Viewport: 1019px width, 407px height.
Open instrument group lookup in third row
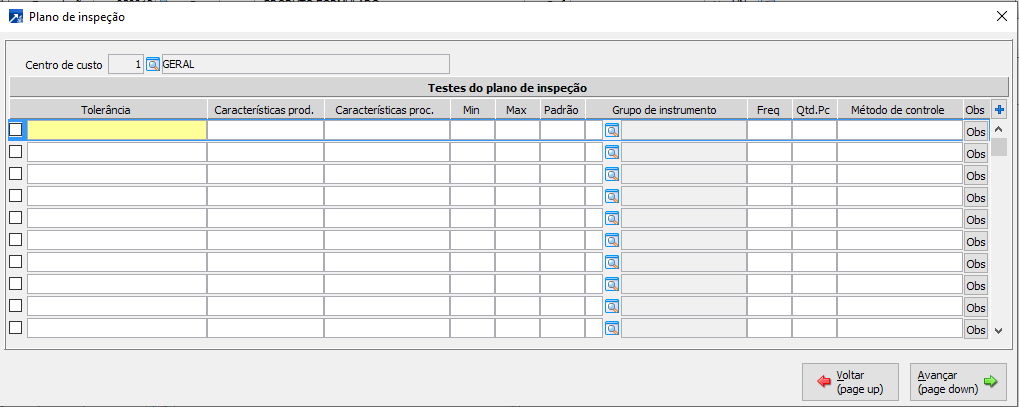pyautogui.click(x=612, y=174)
